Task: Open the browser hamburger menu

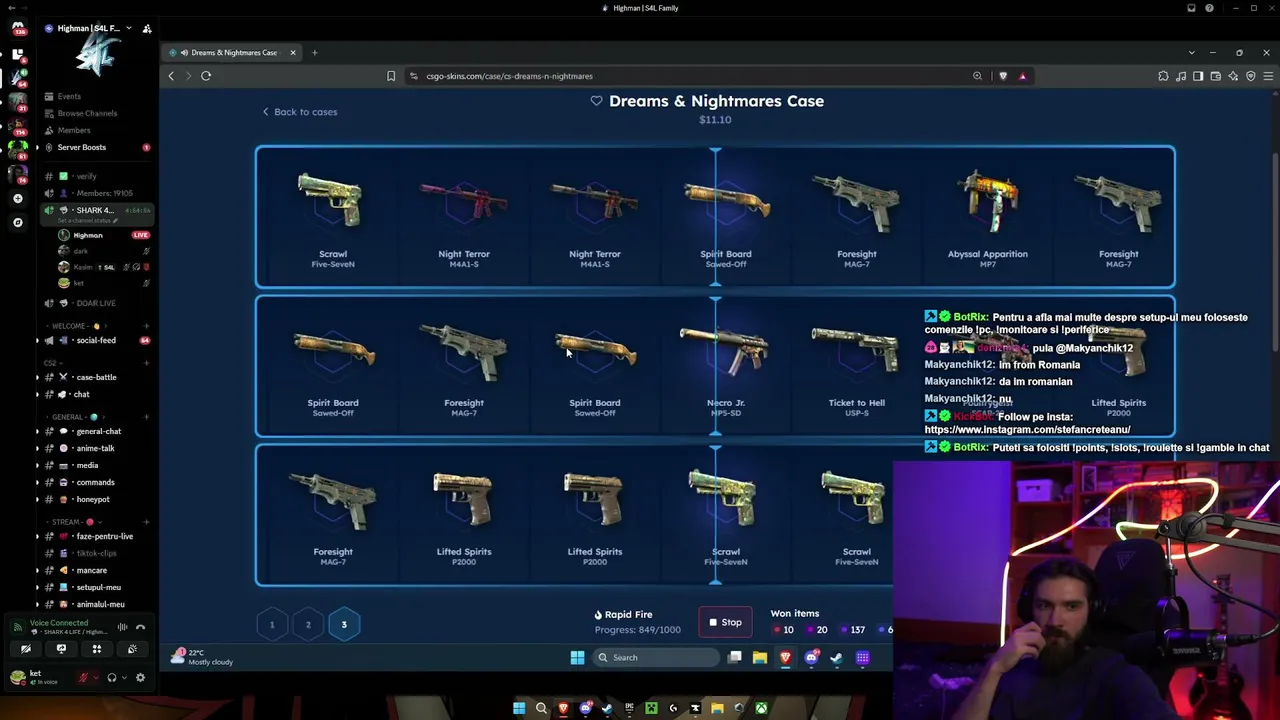Action: click(x=1268, y=76)
